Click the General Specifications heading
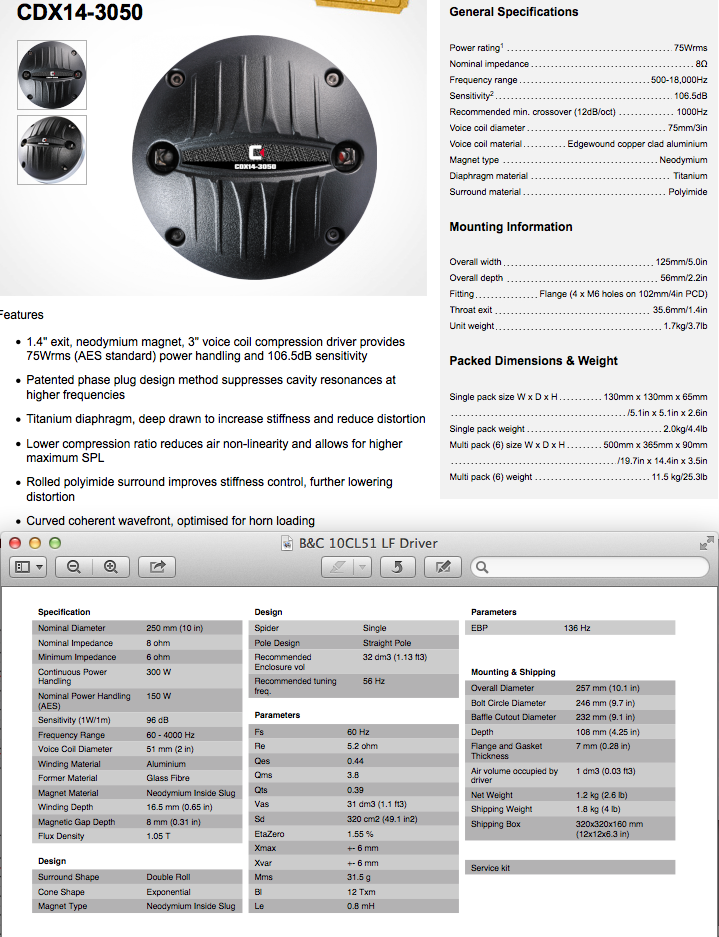The height and width of the screenshot is (937, 719). pos(513,12)
